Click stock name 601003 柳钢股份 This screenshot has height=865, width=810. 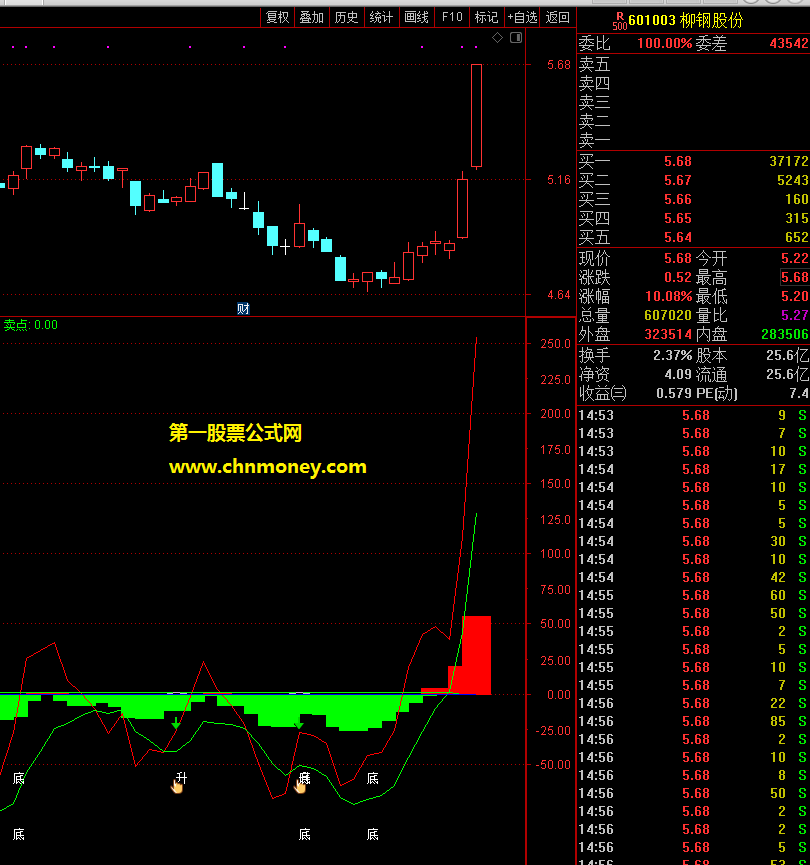tap(686, 20)
